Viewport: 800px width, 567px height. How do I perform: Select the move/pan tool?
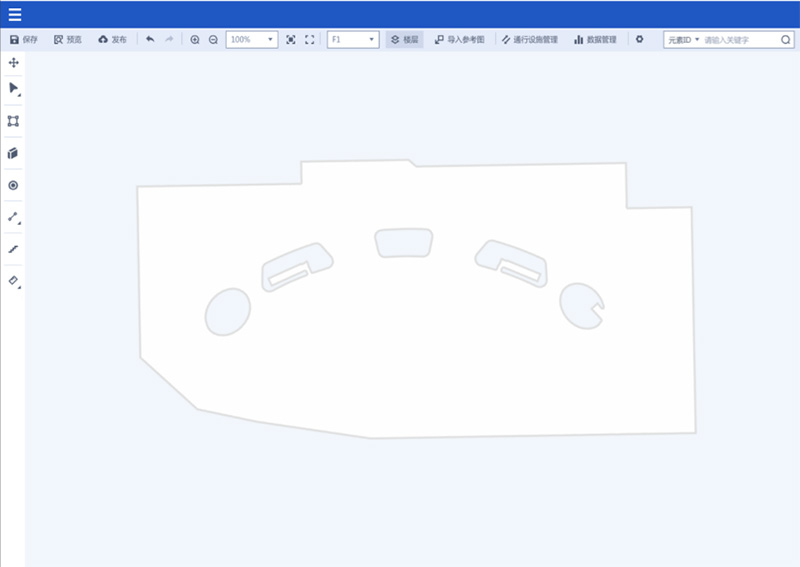(x=13, y=63)
